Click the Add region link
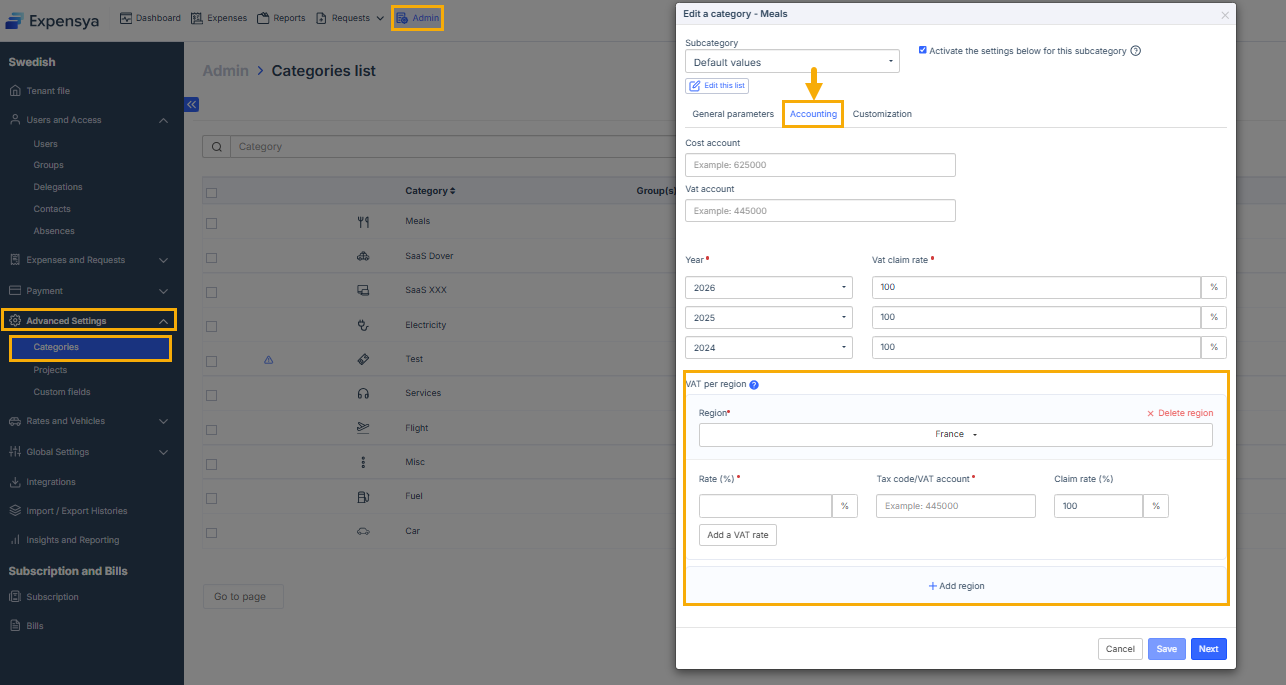Image resolution: width=1286 pixels, height=685 pixels. pyautogui.click(x=956, y=586)
